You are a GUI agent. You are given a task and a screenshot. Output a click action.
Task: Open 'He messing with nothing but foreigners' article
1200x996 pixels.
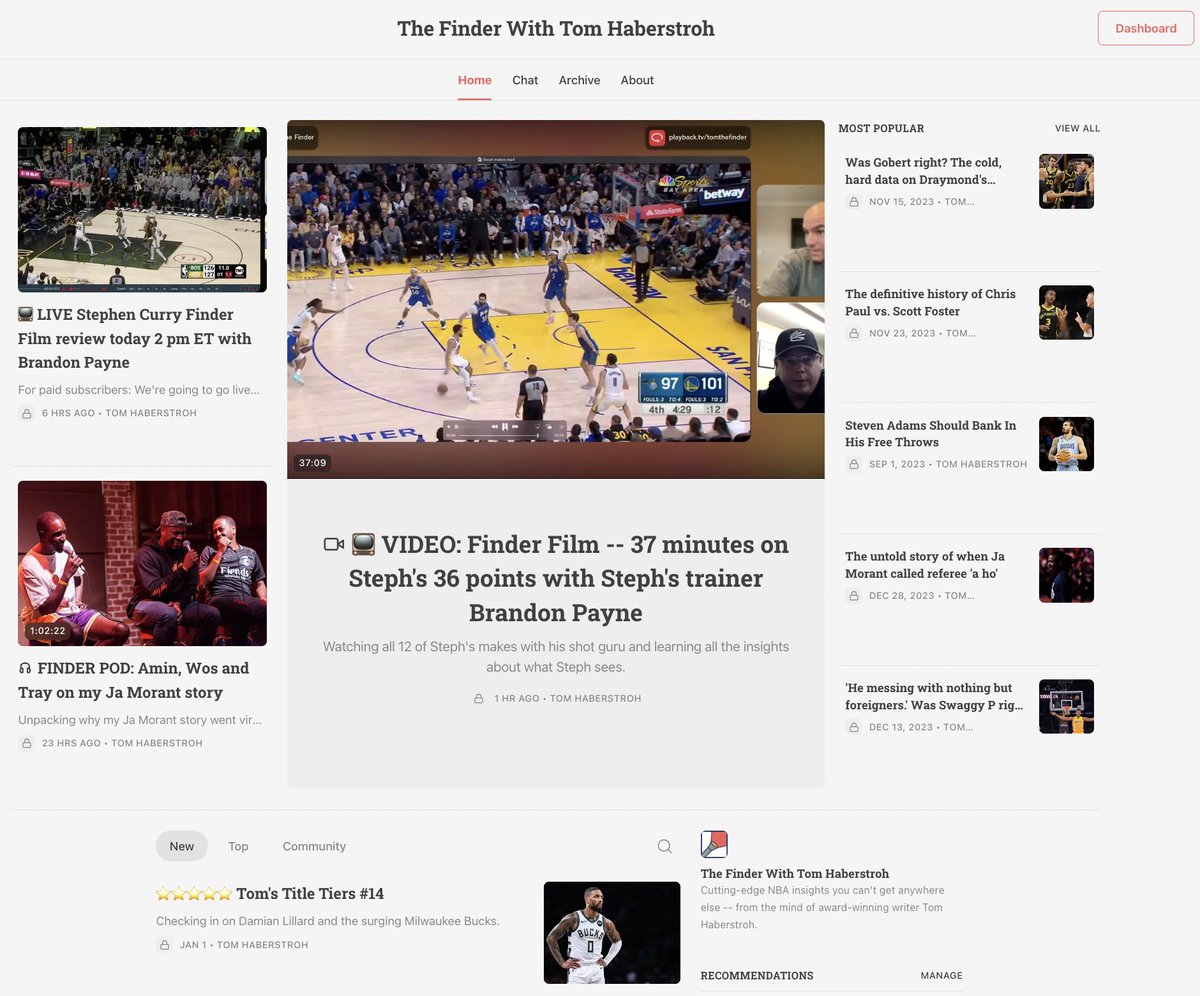[x=934, y=696]
